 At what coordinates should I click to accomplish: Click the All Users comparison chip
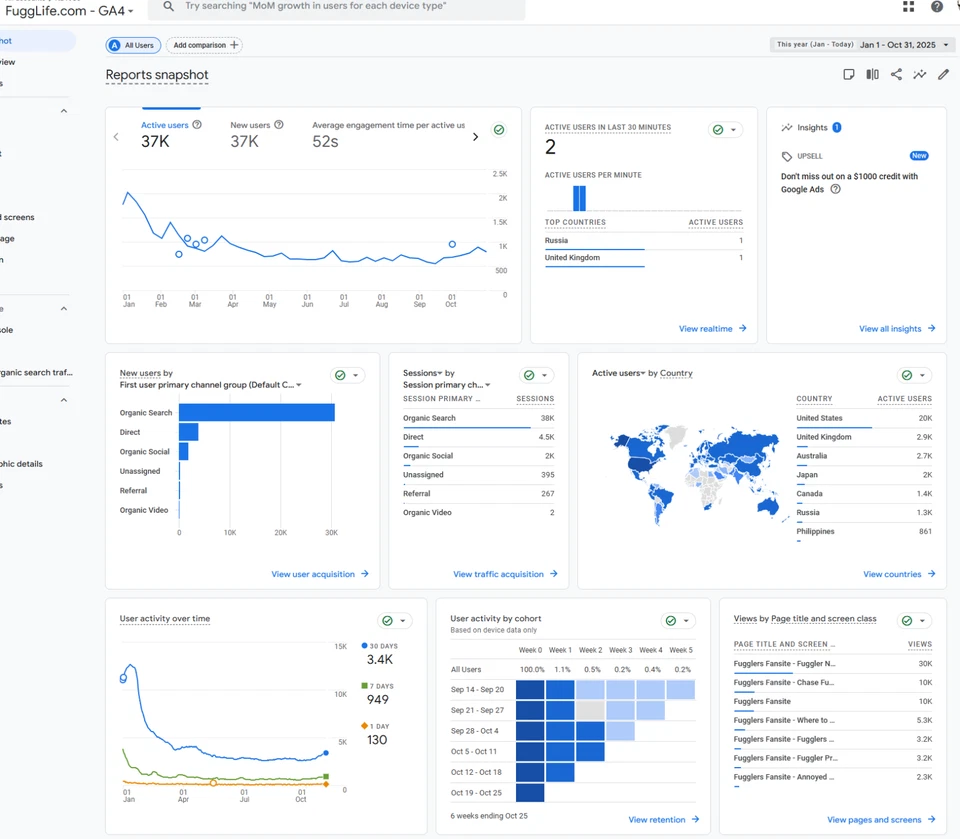pyautogui.click(x=132, y=45)
